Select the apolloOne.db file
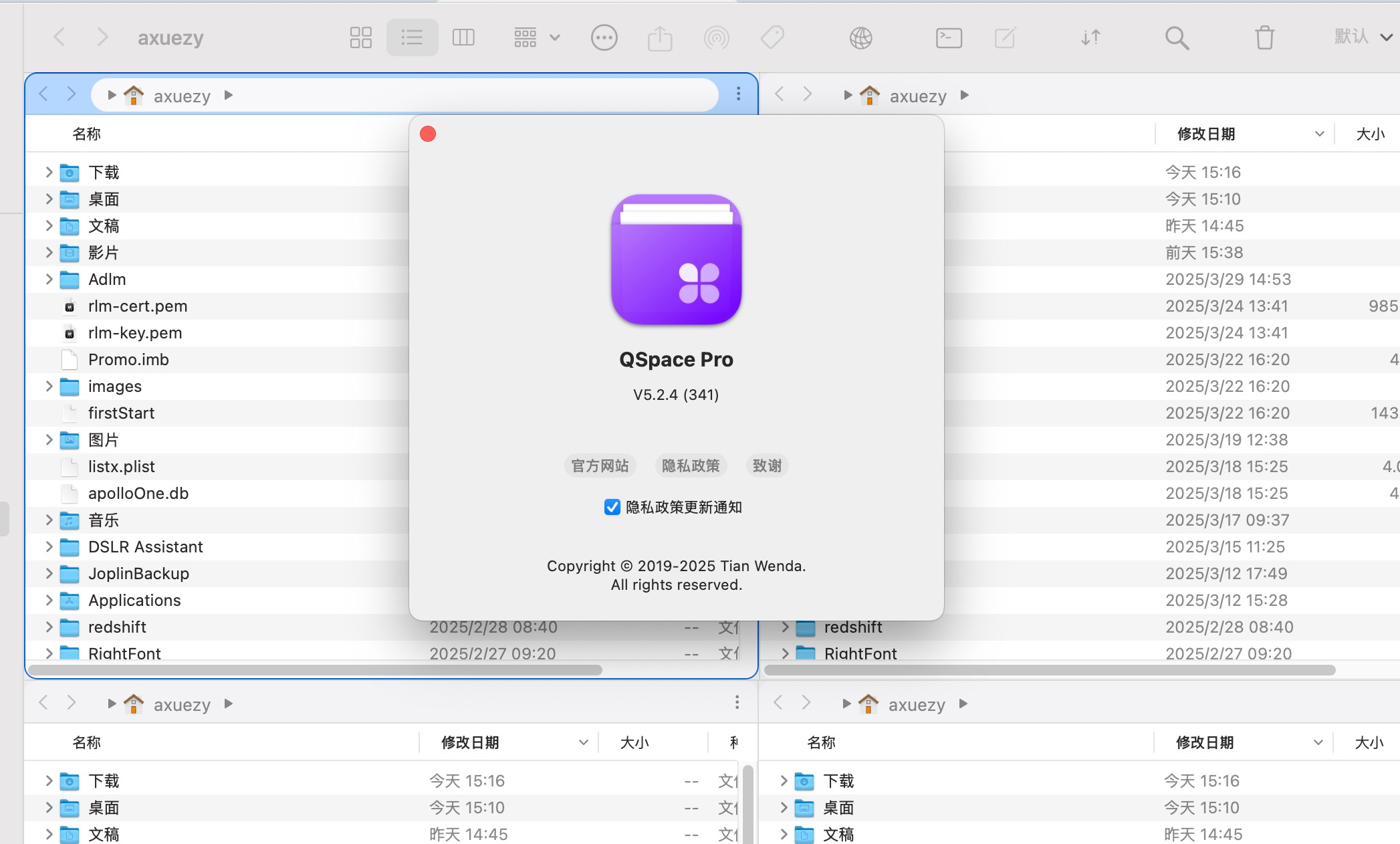Image resolution: width=1400 pixels, height=844 pixels. (x=138, y=493)
